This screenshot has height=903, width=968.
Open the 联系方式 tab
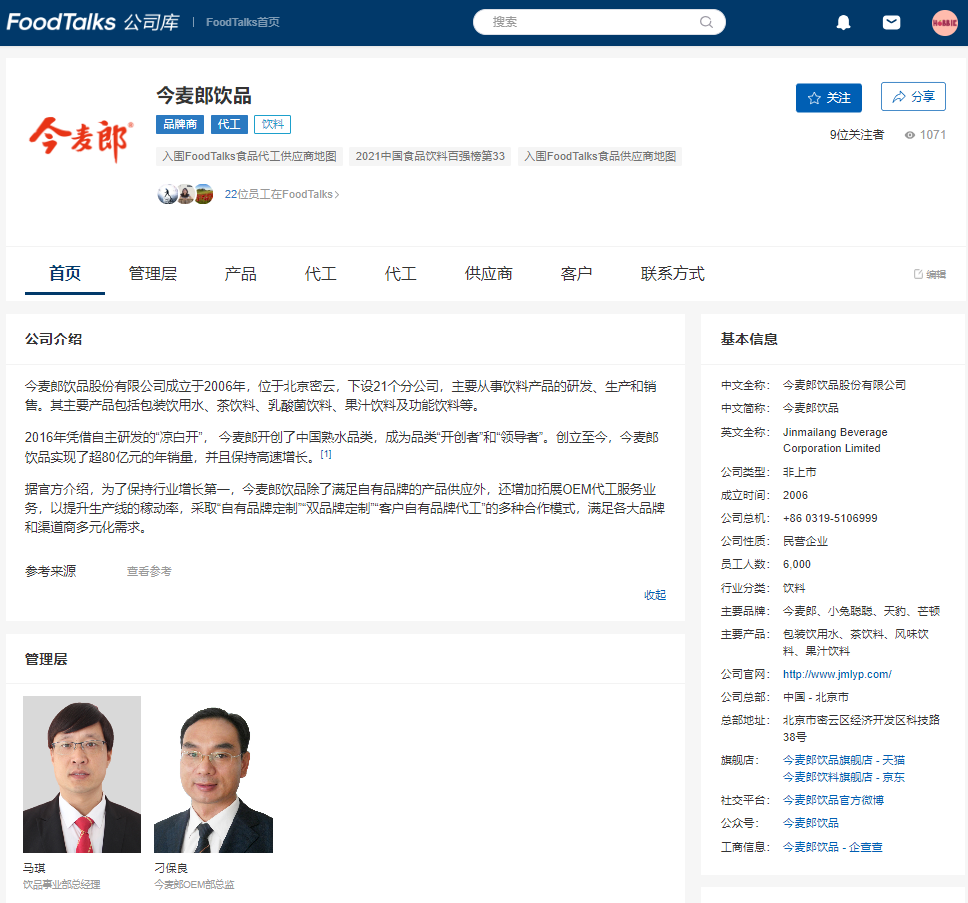(x=672, y=274)
